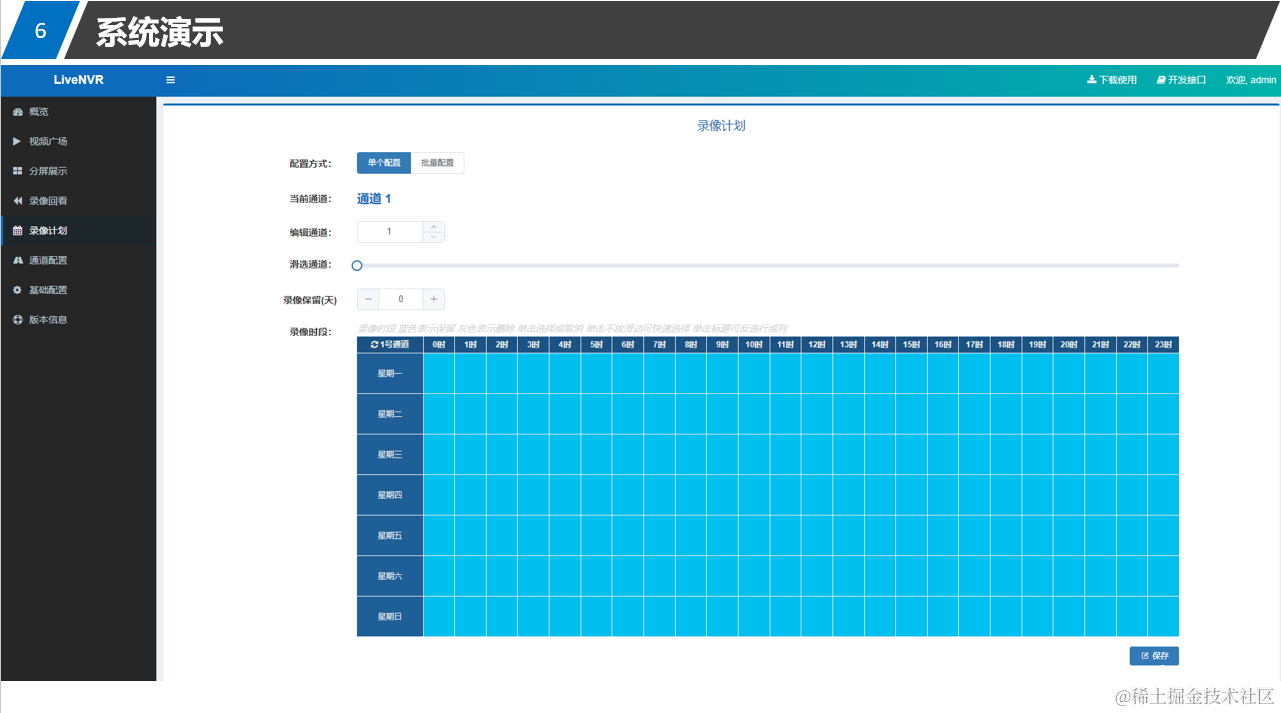Switch to 批量配置 batch mode
The height and width of the screenshot is (713, 1281).
[x=437, y=163]
